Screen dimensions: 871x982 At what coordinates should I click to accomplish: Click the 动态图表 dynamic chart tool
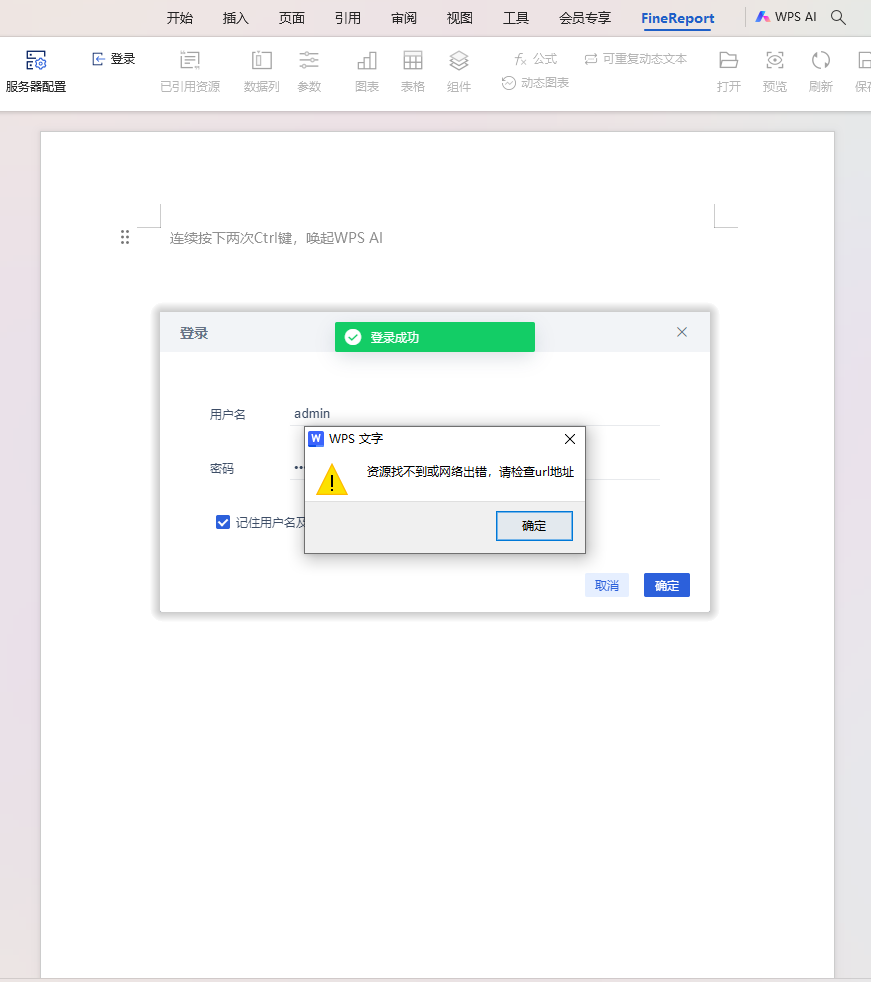pyautogui.click(x=535, y=83)
